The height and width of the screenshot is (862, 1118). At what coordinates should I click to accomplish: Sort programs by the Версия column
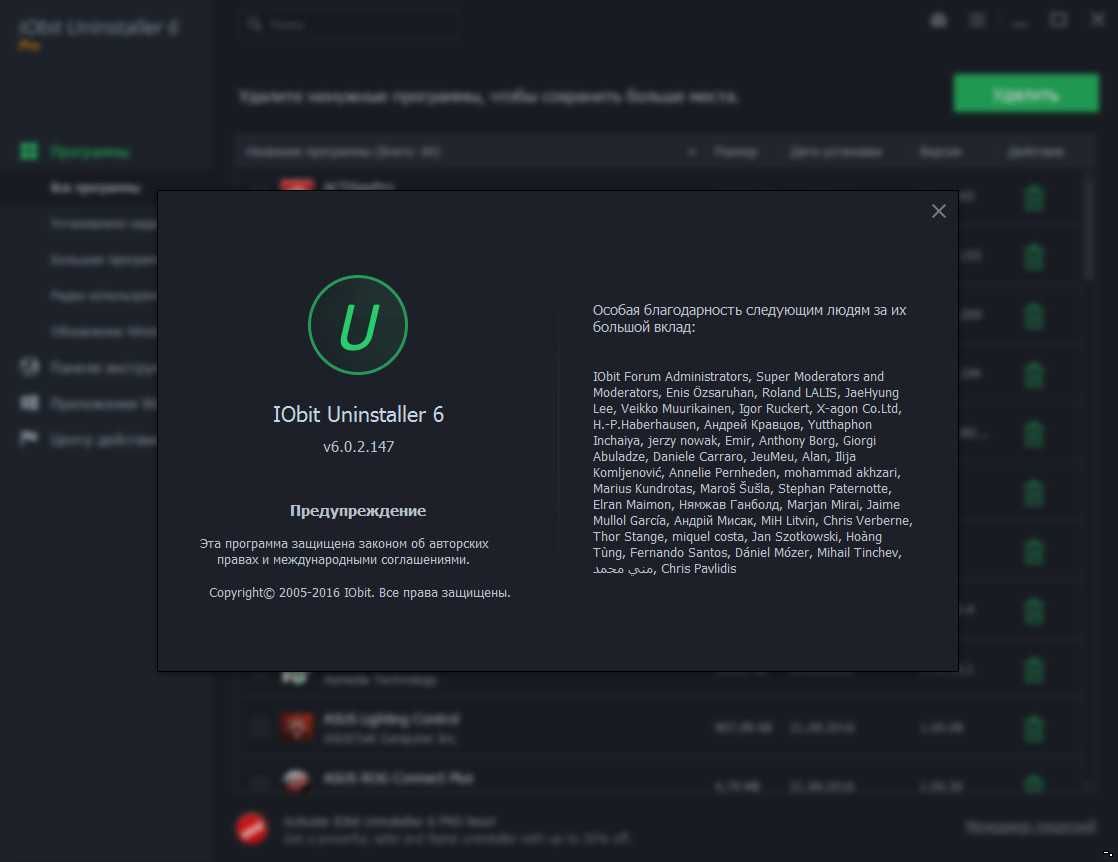coord(940,152)
